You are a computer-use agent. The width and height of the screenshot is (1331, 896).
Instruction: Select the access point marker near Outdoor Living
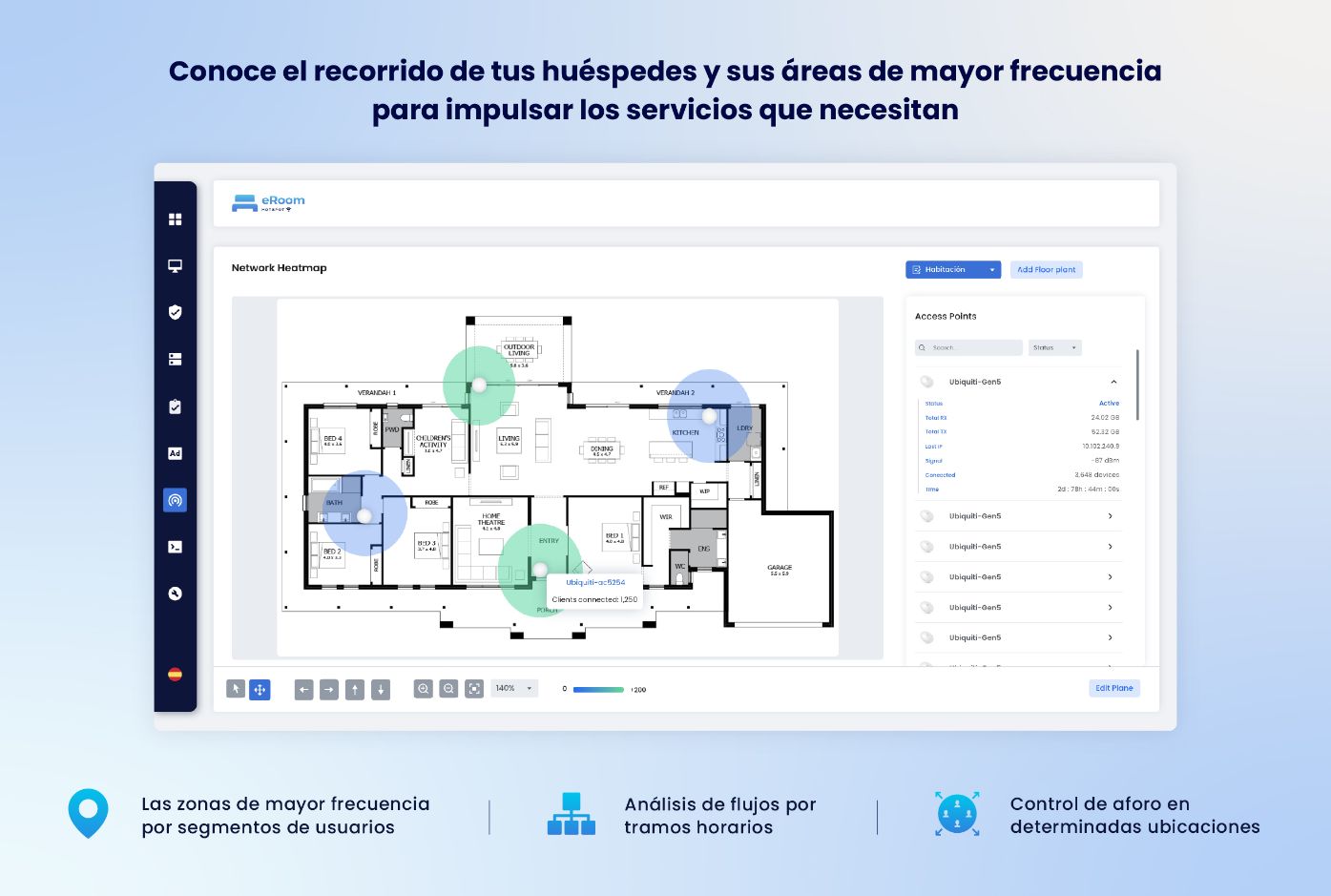point(480,385)
